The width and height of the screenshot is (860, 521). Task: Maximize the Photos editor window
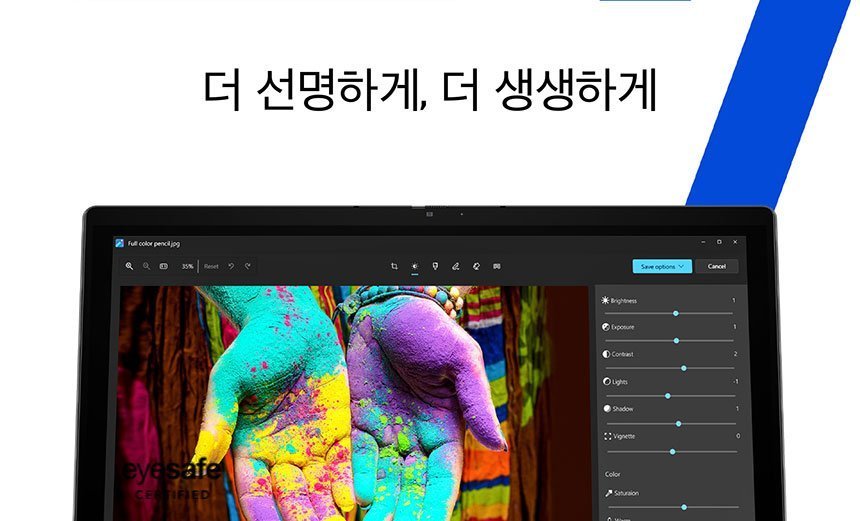pyautogui.click(x=719, y=242)
